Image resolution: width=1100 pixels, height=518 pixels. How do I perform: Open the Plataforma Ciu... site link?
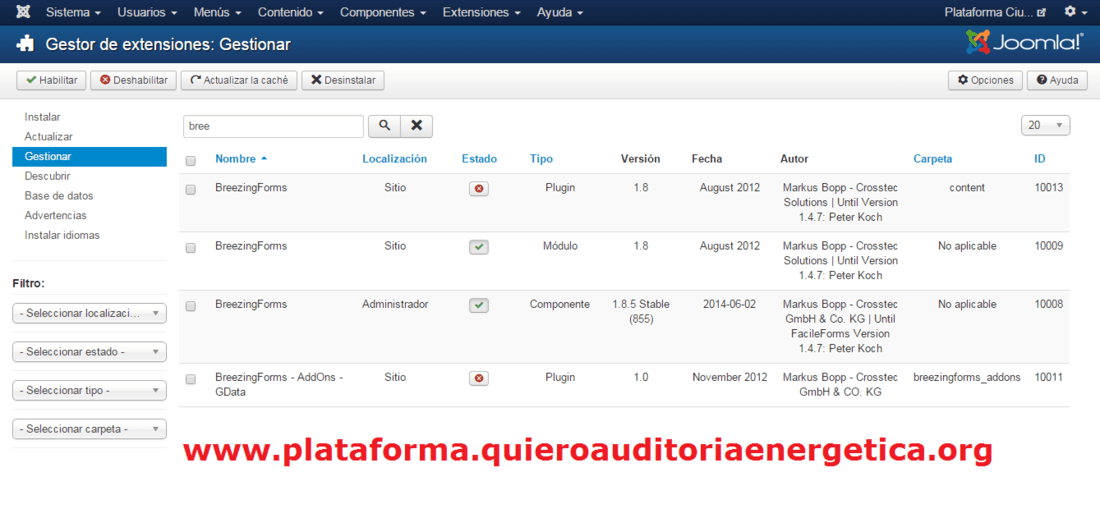(995, 13)
